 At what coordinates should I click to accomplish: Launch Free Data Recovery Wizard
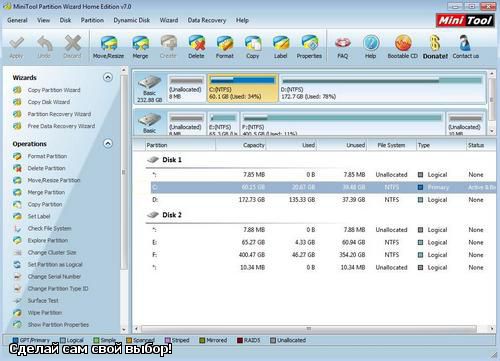[x=61, y=126]
